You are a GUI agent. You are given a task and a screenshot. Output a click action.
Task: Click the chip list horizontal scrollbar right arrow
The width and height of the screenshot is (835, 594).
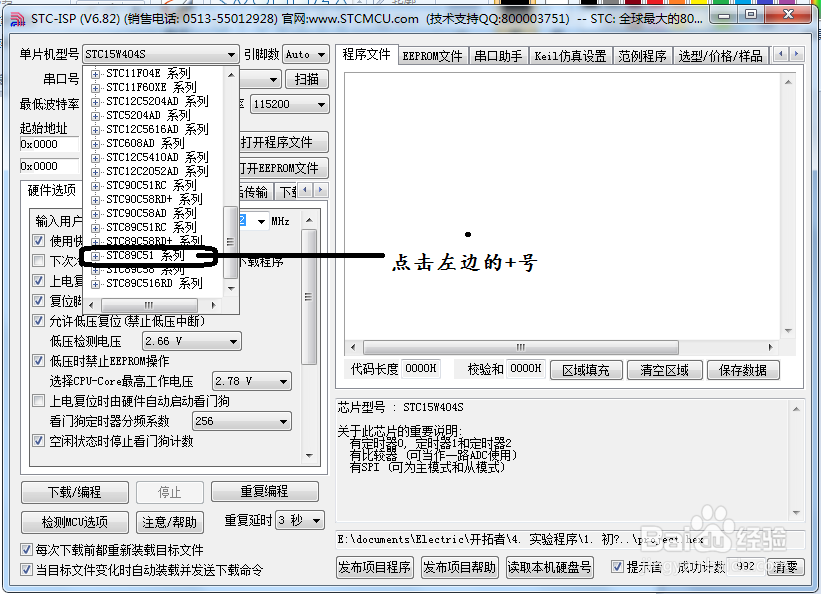[x=214, y=305]
